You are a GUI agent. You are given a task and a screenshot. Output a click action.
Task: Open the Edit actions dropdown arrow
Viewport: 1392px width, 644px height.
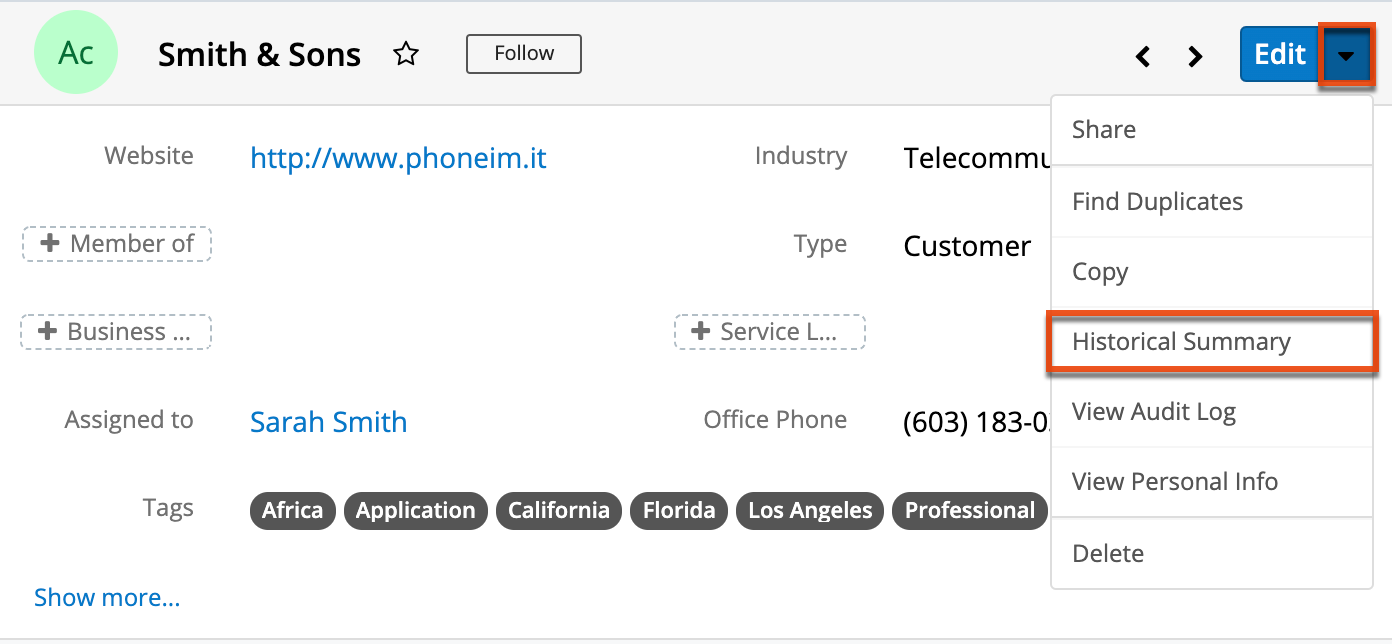[x=1346, y=54]
